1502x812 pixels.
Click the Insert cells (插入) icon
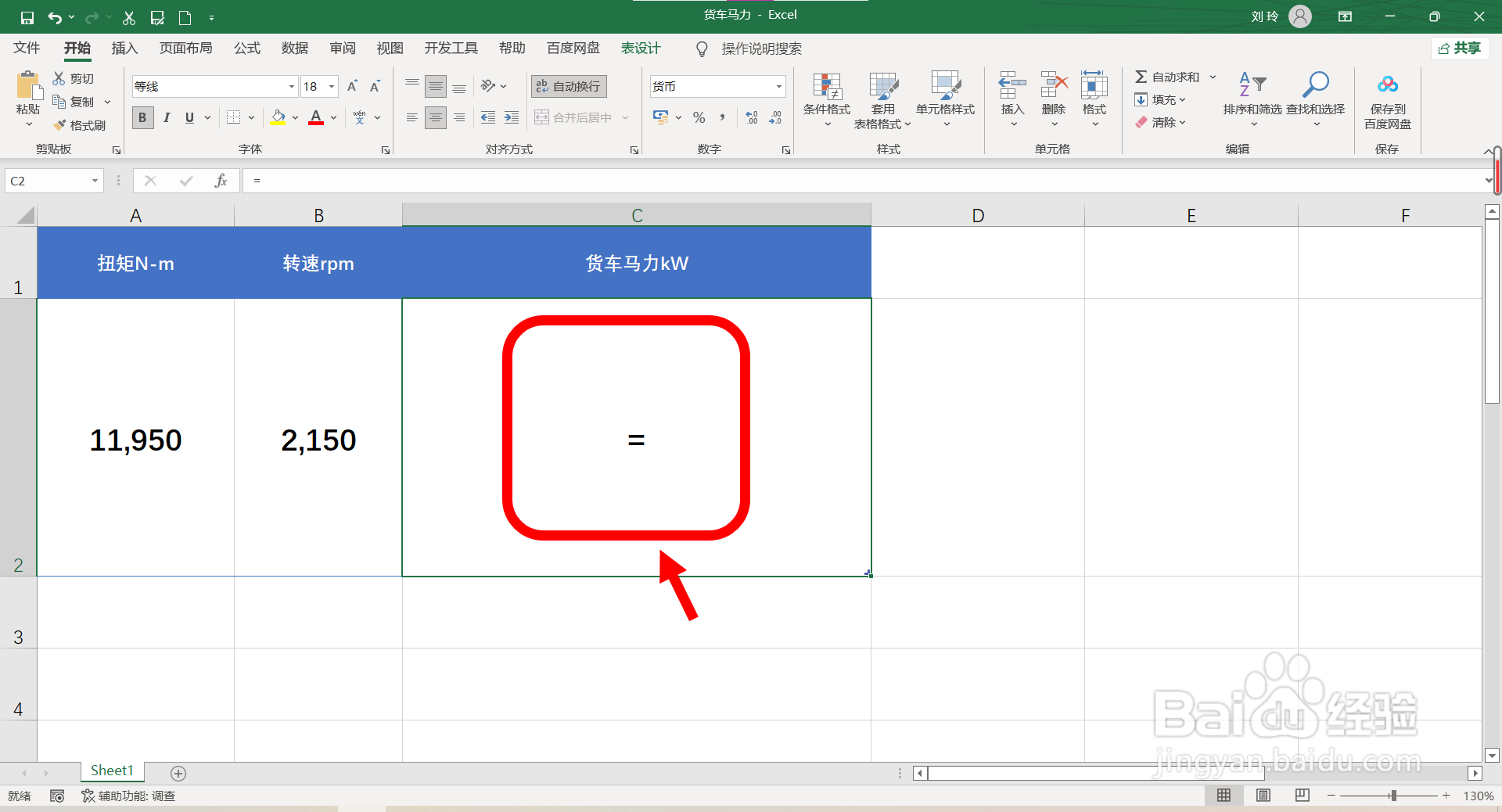1012,84
